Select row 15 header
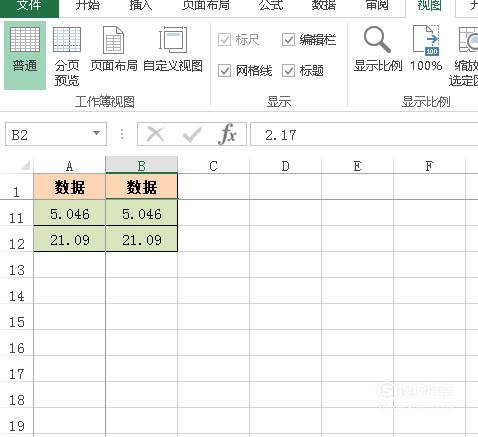 coord(17,317)
